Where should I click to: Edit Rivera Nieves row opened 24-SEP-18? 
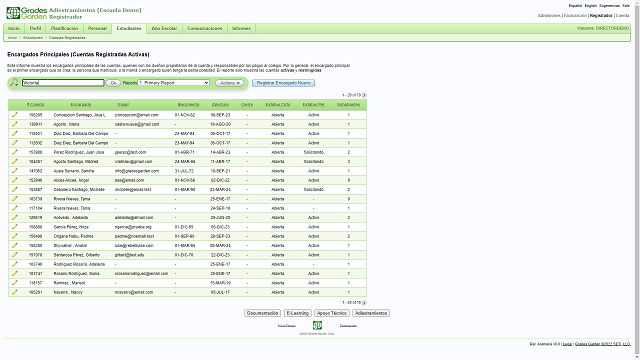[15, 208]
